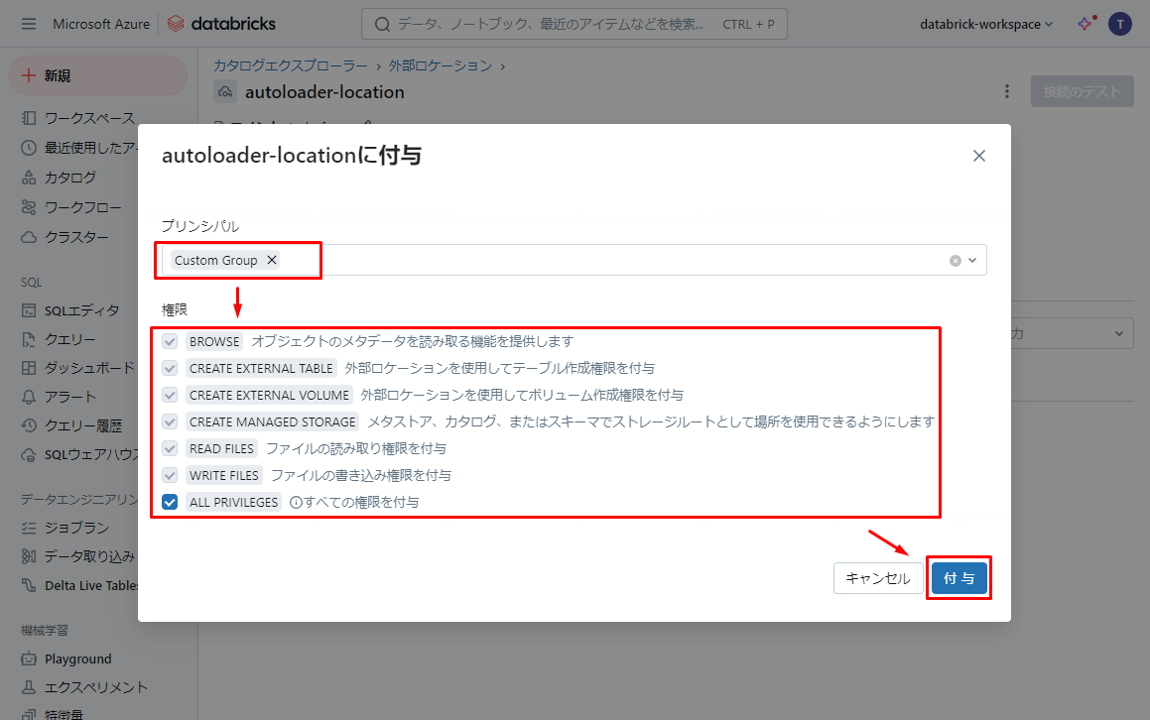Screen dimensions: 1150x720
Task: Click the info icon next to ALL PRIVILEGES
Action: [296, 502]
